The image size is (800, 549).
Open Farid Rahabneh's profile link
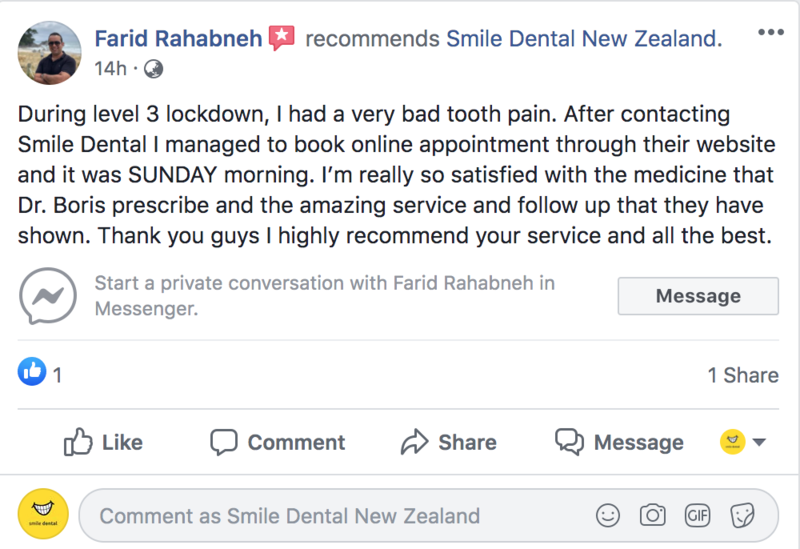[x=178, y=39]
